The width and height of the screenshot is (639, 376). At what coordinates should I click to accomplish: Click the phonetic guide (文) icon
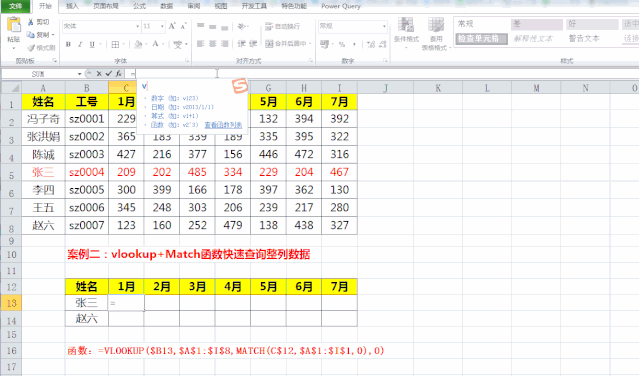177,44
